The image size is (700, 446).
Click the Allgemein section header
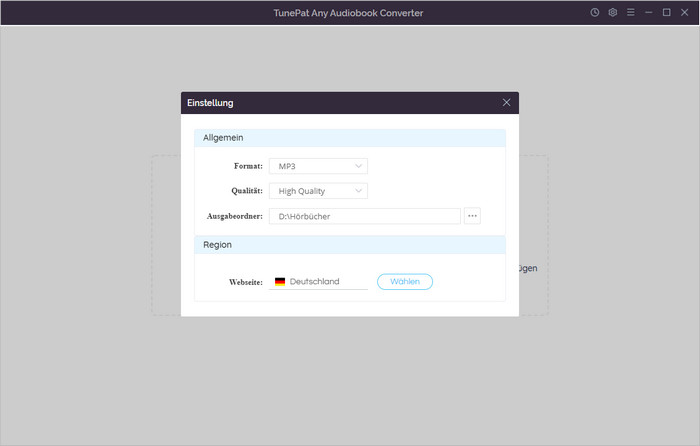tap(350, 138)
